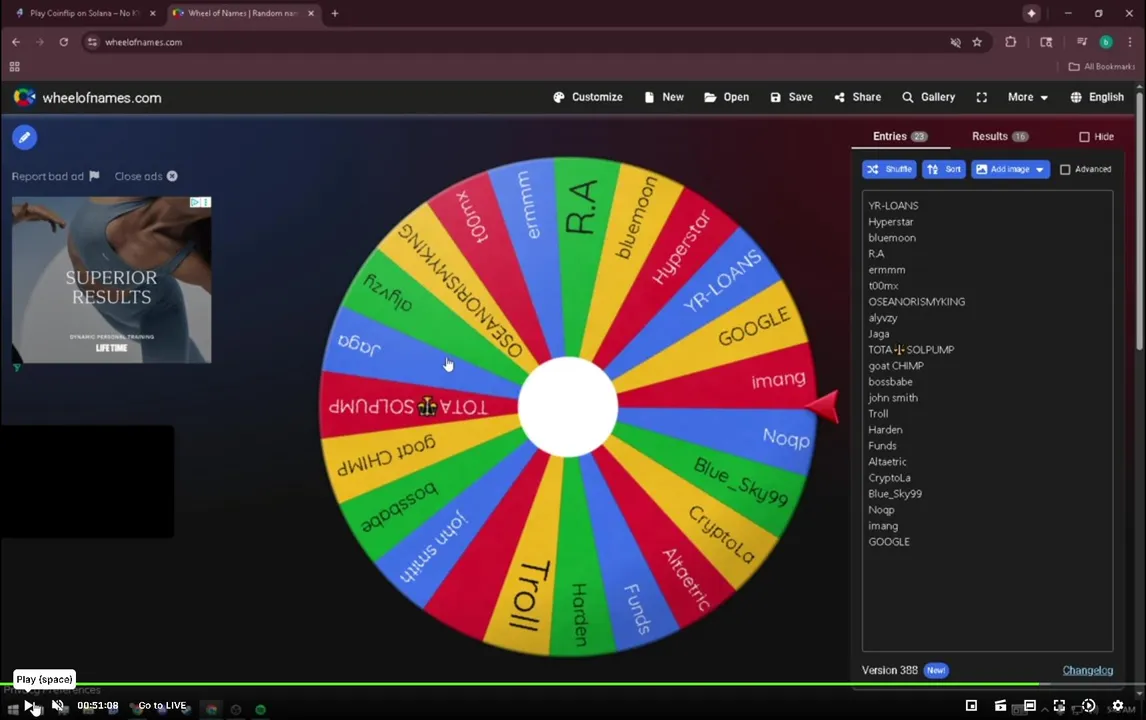The width and height of the screenshot is (1146, 720).
Task: Click the blue pencil edit button
Action: click(x=24, y=137)
